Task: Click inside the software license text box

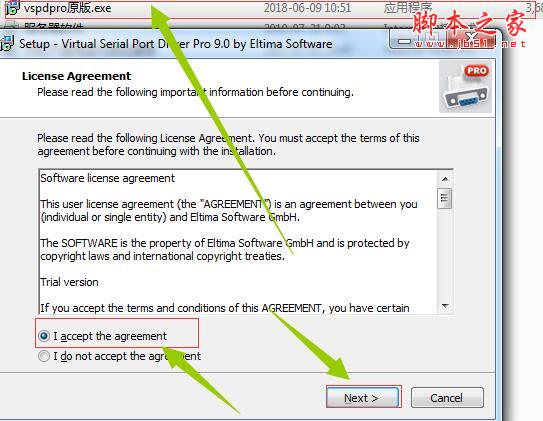Action: [x=238, y=242]
